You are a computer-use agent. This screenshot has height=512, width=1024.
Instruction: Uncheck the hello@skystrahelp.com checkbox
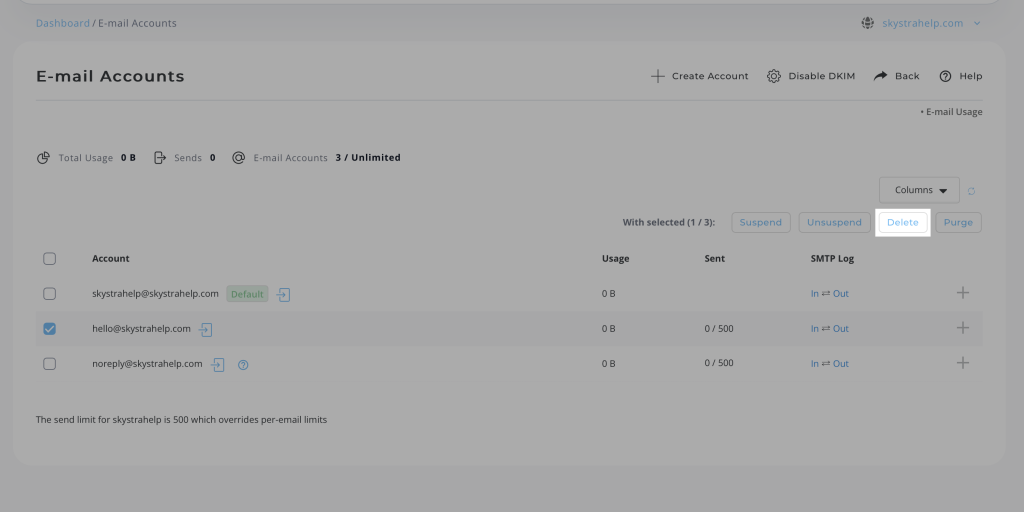pos(50,328)
